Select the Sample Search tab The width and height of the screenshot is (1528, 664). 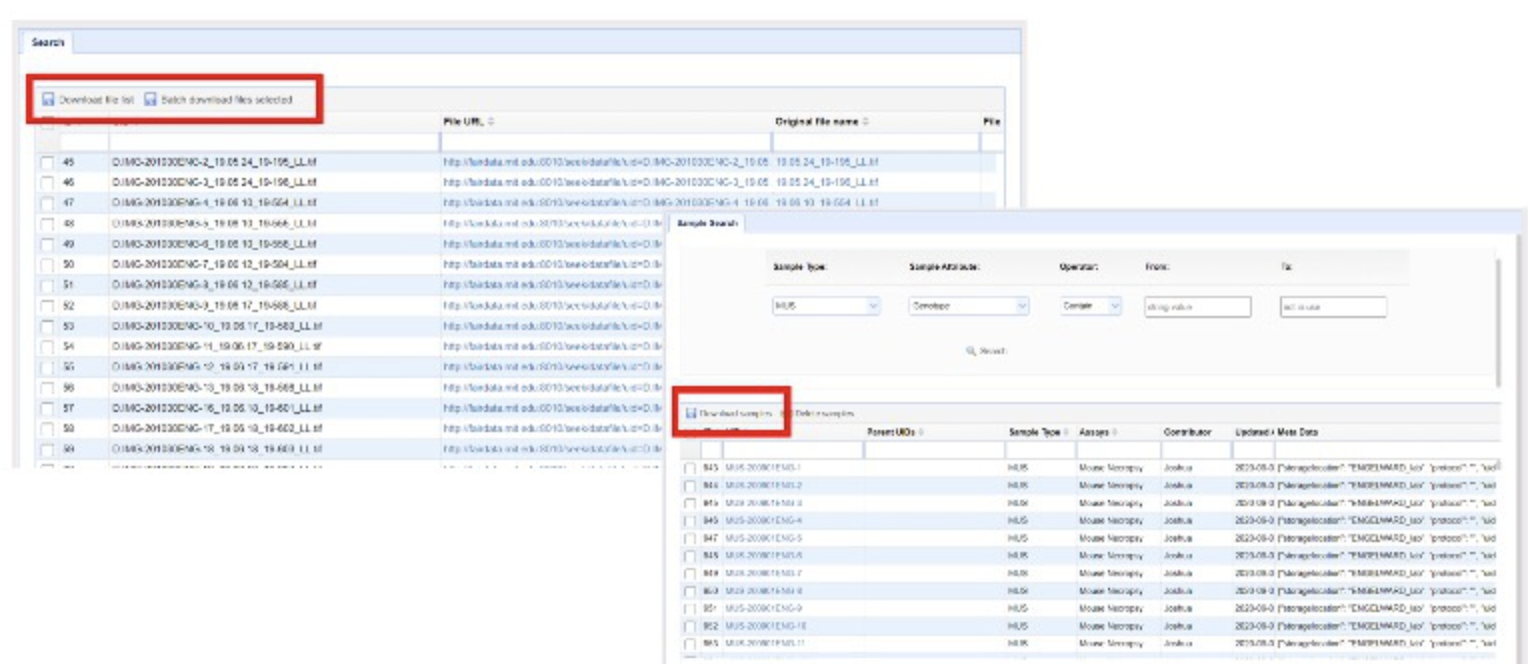[707, 223]
